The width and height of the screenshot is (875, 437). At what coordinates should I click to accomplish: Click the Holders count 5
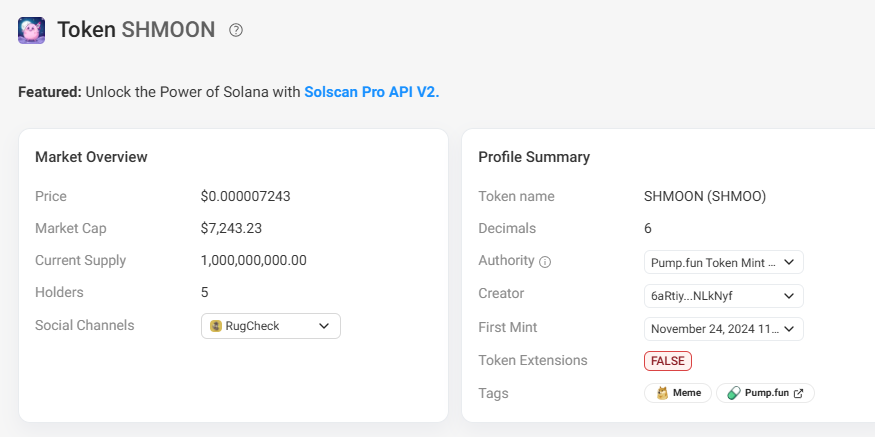coord(205,292)
